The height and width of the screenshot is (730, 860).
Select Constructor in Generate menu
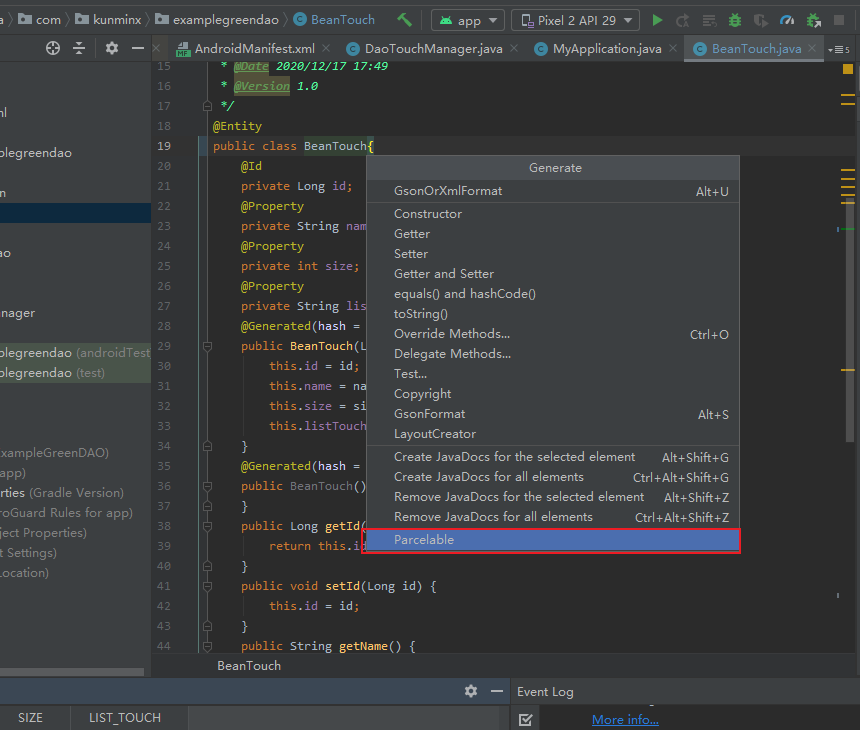553,214
